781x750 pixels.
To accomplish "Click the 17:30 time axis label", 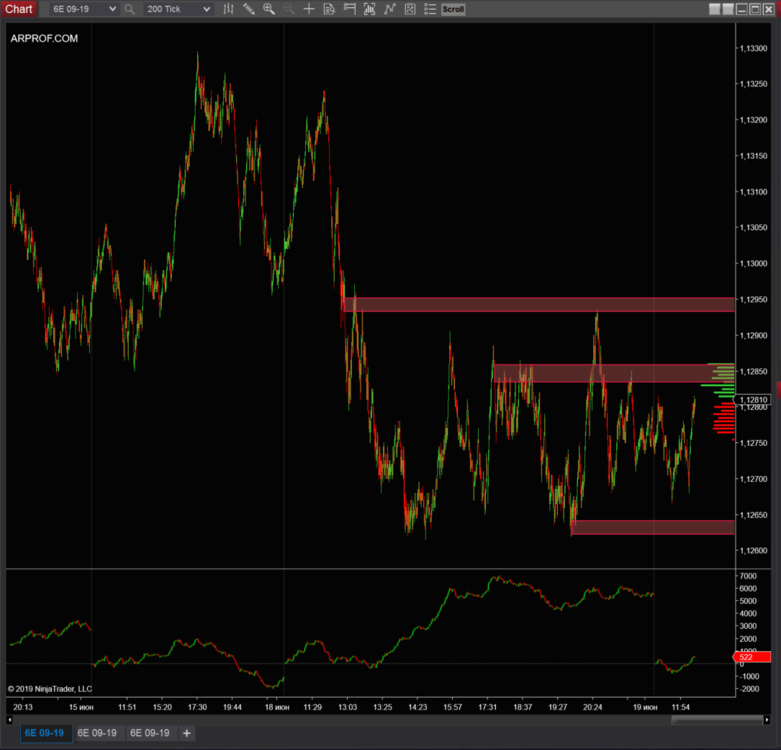I will [x=197, y=707].
